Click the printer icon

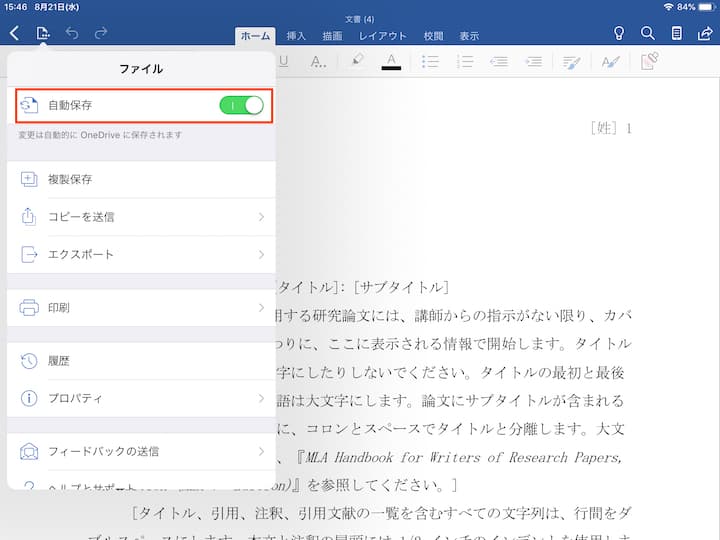(29, 308)
